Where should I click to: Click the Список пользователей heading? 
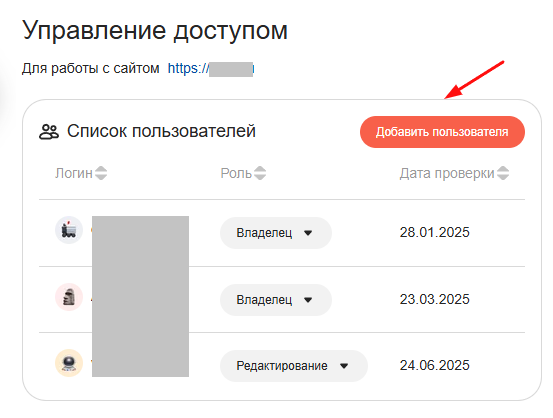coord(161,131)
